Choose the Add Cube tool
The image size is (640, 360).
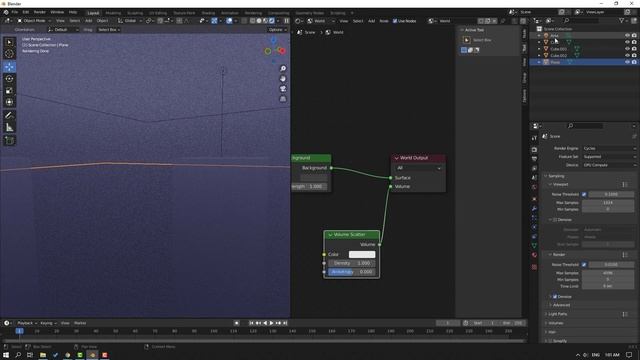tap(9, 141)
